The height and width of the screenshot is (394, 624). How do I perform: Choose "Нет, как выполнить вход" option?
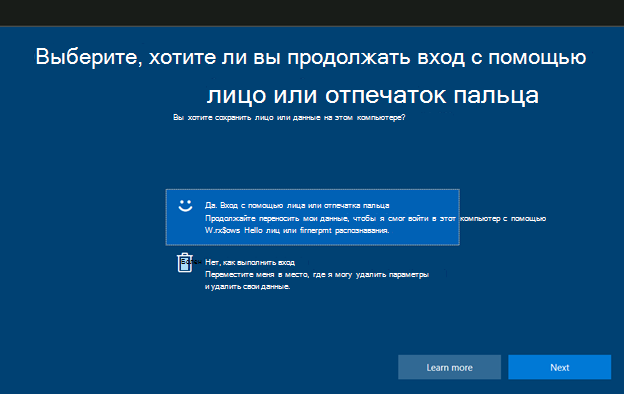coord(250,262)
